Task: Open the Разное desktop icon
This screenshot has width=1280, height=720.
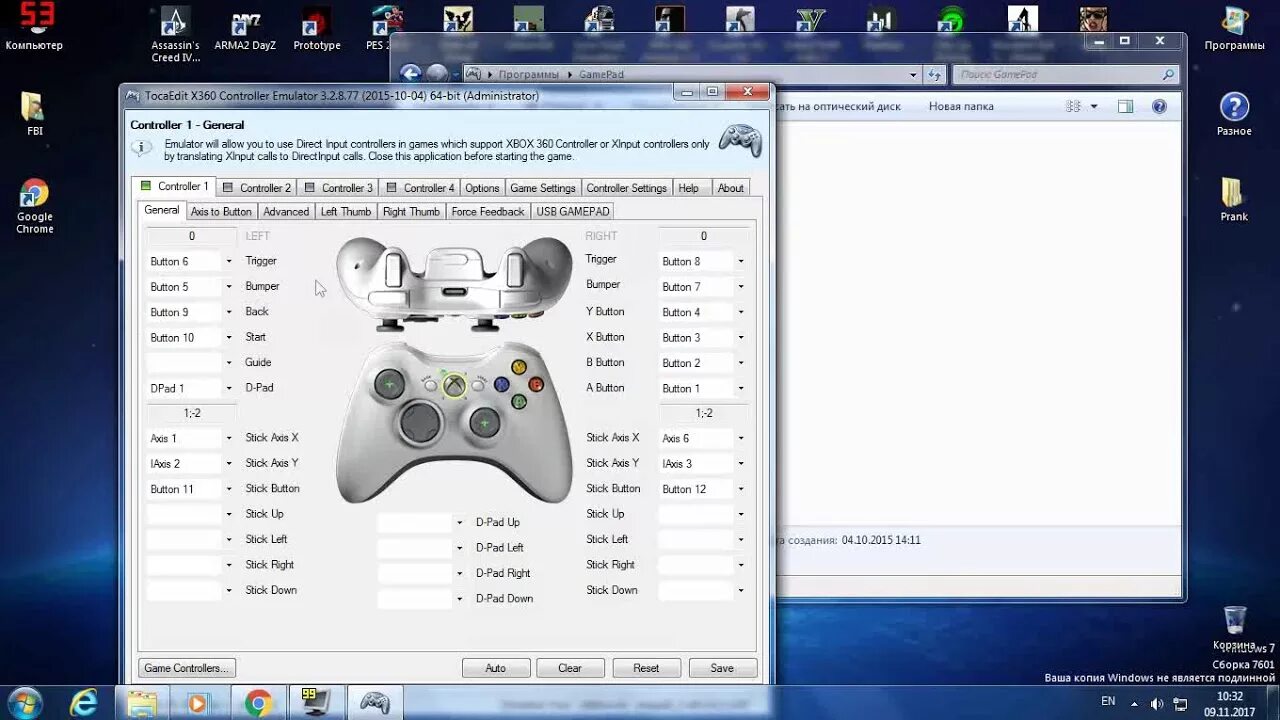Action: point(1235,113)
